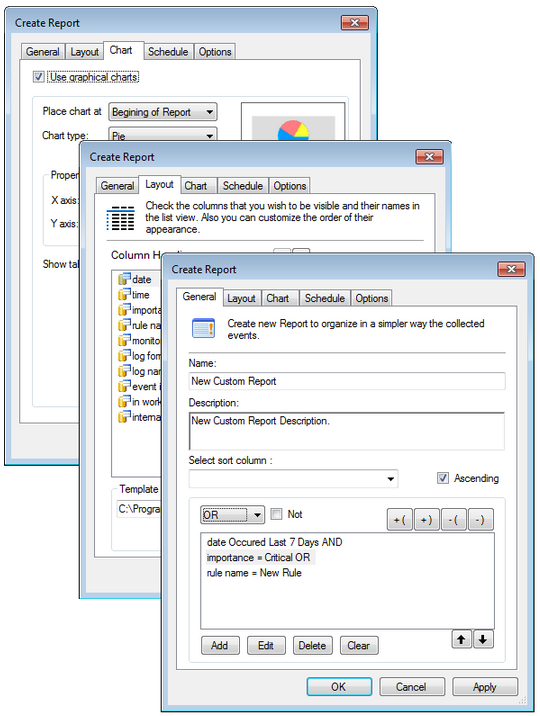Viewport: 540px width, 716px height.
Task: Switch to Schedule tab in front dialog
Action: pos(325,298)
